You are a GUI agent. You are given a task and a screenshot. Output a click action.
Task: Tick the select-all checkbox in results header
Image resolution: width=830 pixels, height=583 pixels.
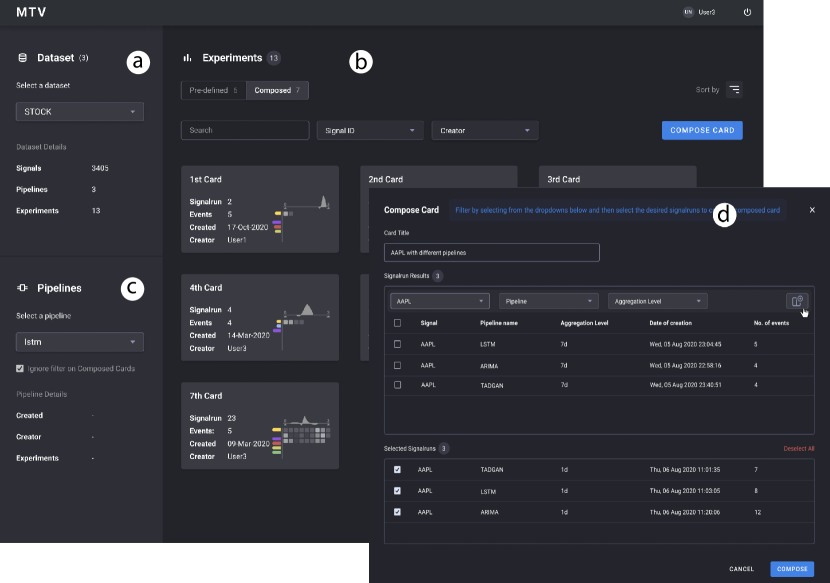[x=398, y=323]
